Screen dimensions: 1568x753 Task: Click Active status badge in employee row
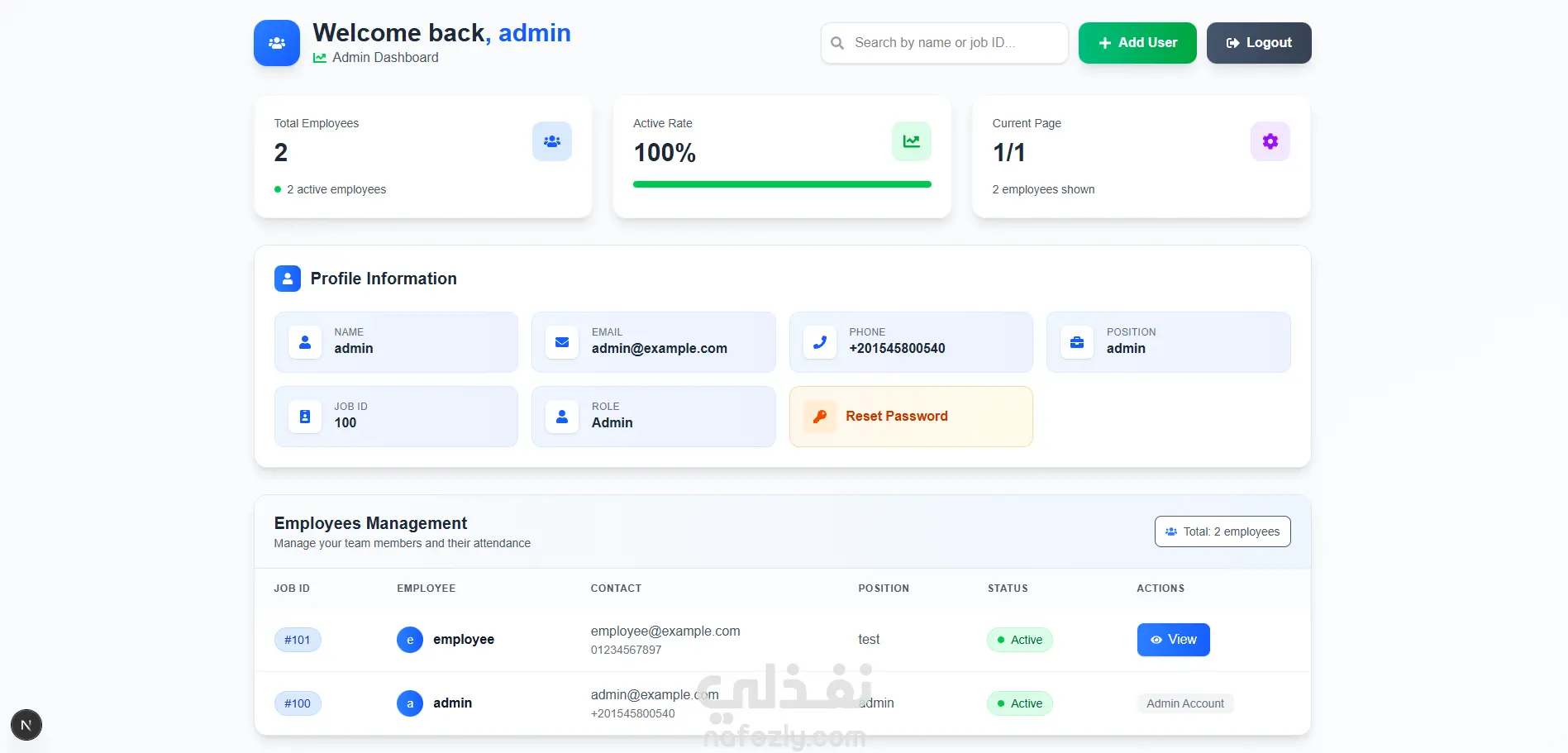point(1020,640)
